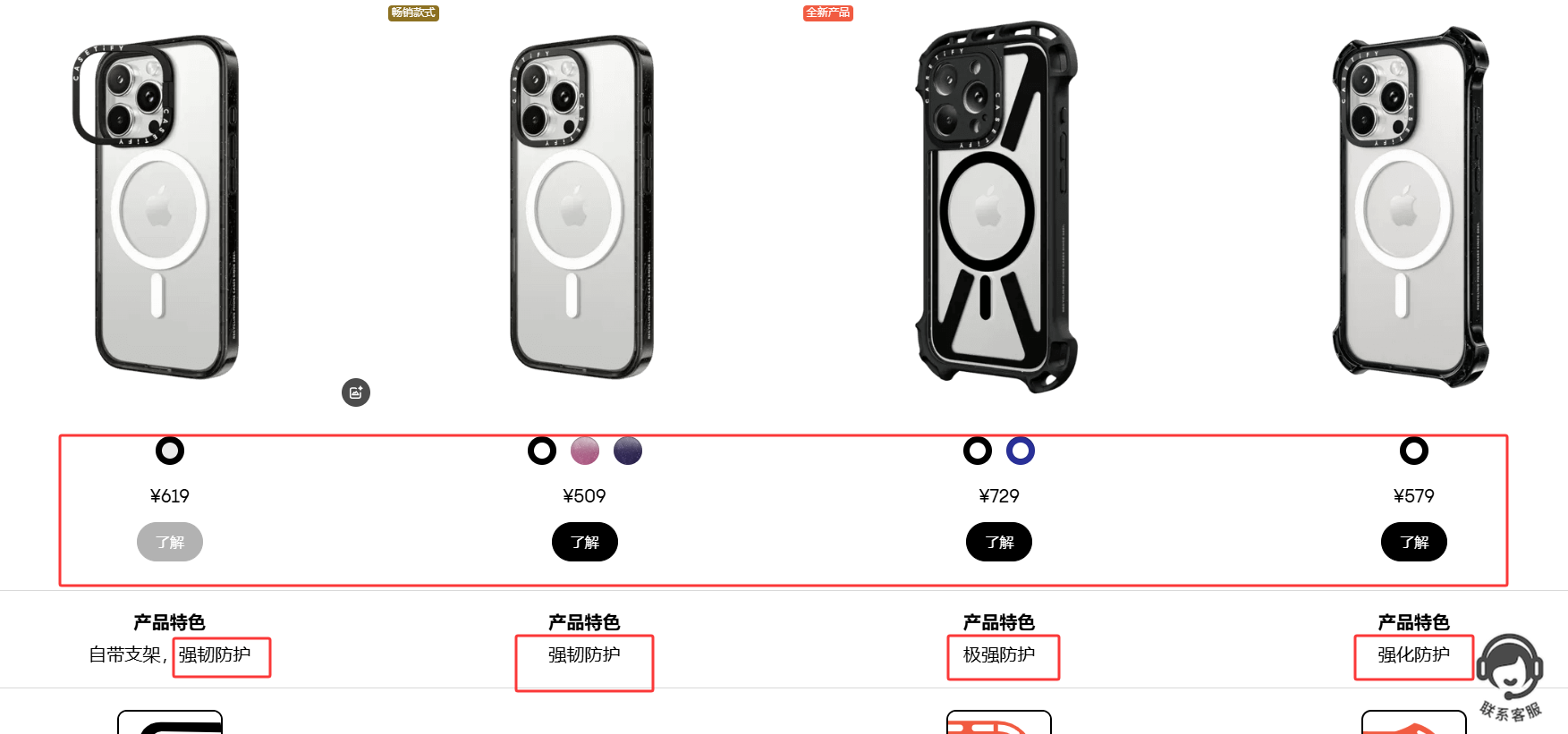Select the pink color swatch for ¥509 case
This screenshot has height=734, width=1568.
[x=585, y=451]
